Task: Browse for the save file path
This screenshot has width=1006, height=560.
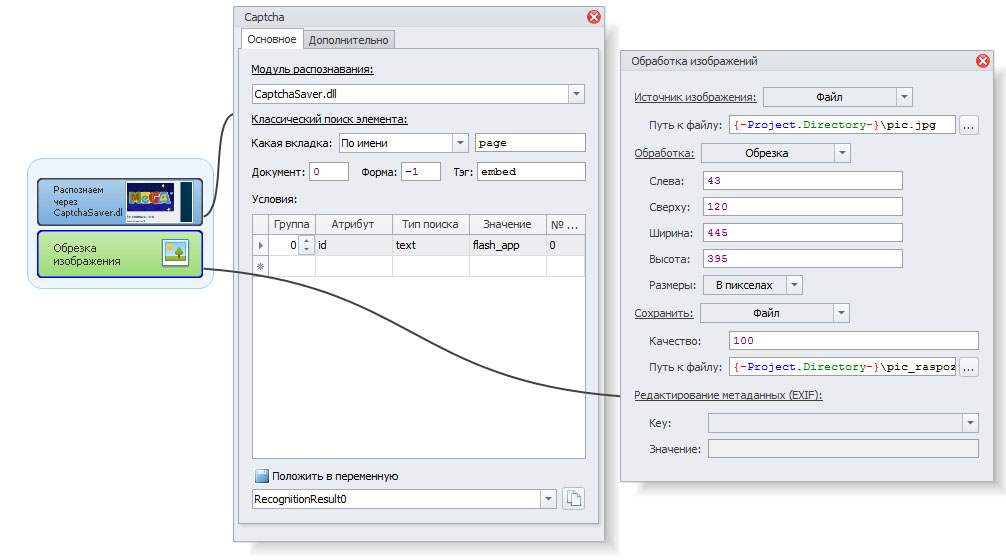Action: point(969,367)
